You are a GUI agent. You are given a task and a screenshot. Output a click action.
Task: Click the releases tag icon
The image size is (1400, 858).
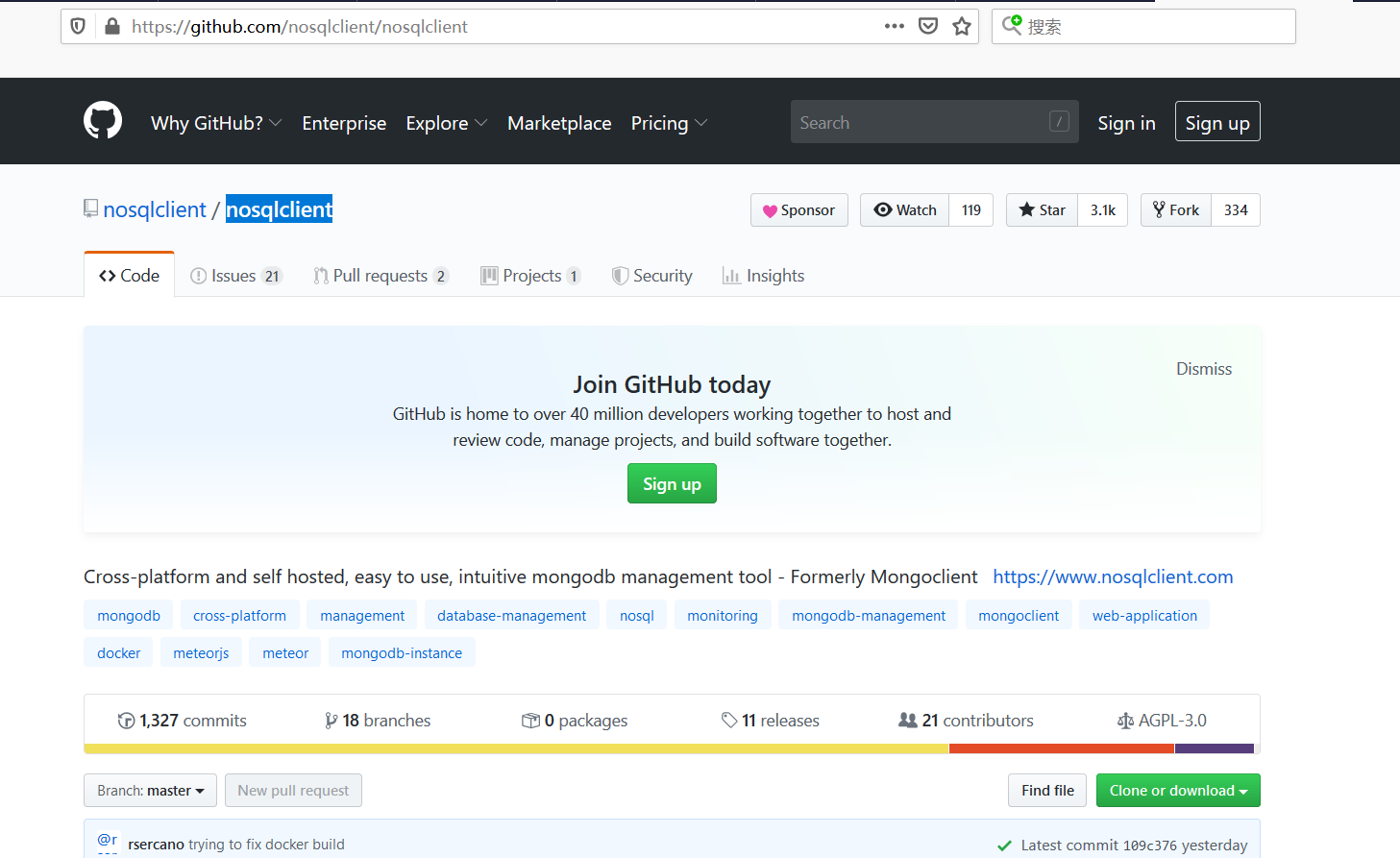[729, 720]
